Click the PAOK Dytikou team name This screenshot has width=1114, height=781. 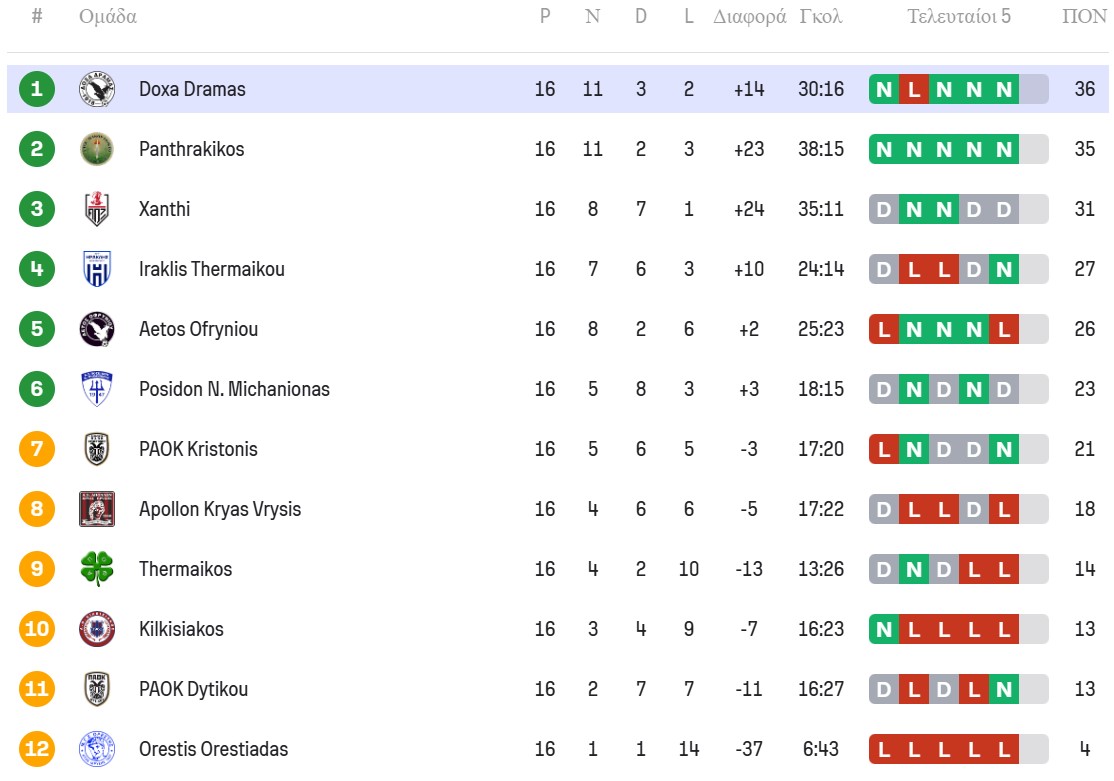[x=193, y=689]
